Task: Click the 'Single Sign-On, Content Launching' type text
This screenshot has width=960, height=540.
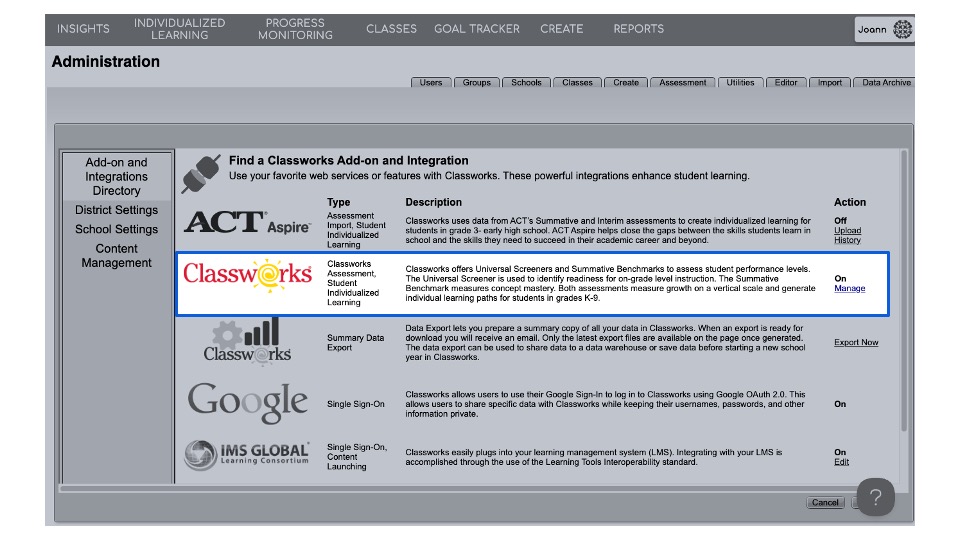Action: 357,457
